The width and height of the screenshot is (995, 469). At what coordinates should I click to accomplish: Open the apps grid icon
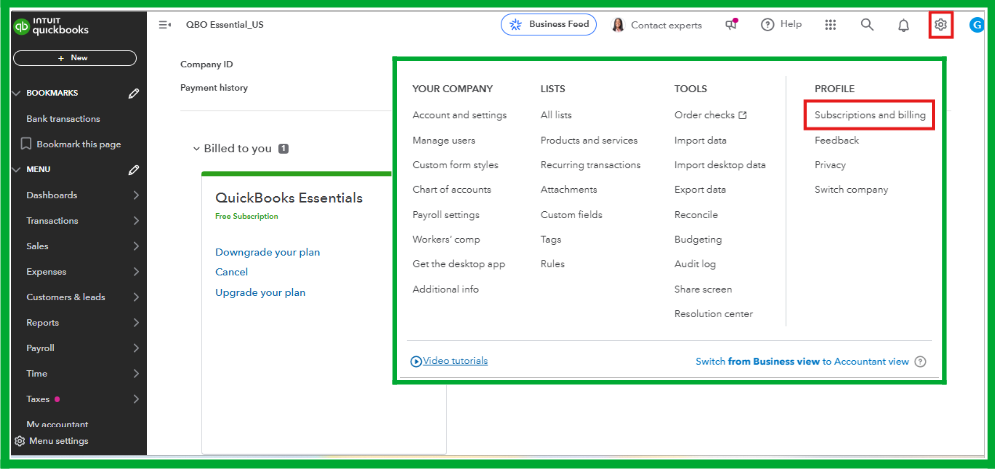[830, 25]
